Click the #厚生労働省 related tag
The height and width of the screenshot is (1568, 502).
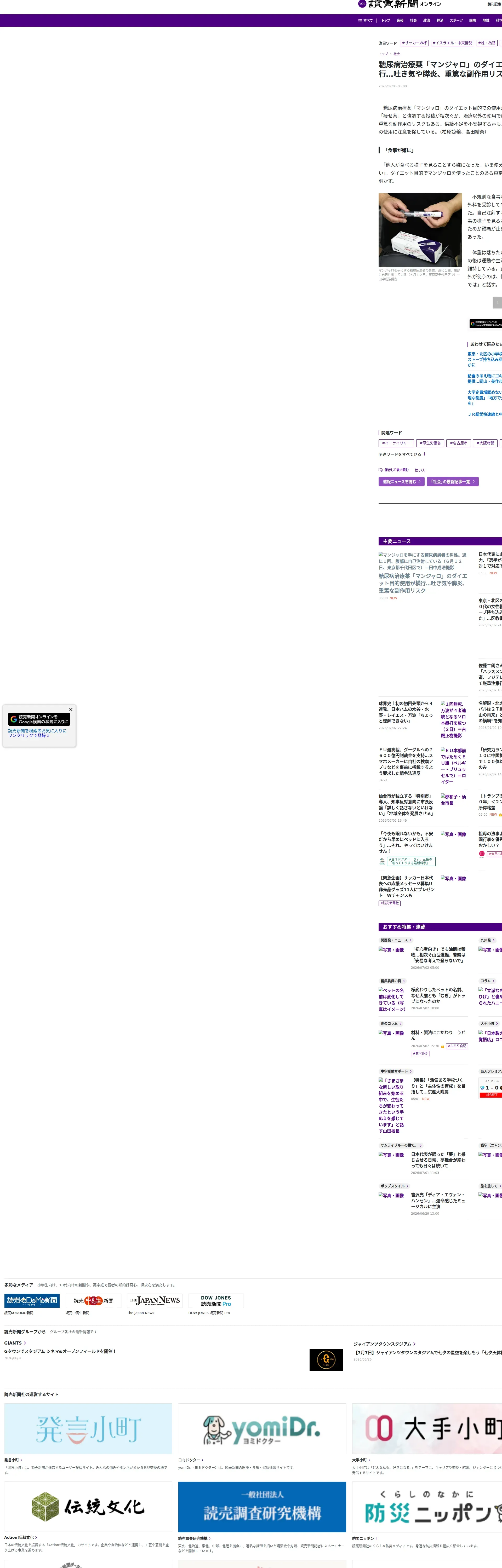[x=430, y=443]
